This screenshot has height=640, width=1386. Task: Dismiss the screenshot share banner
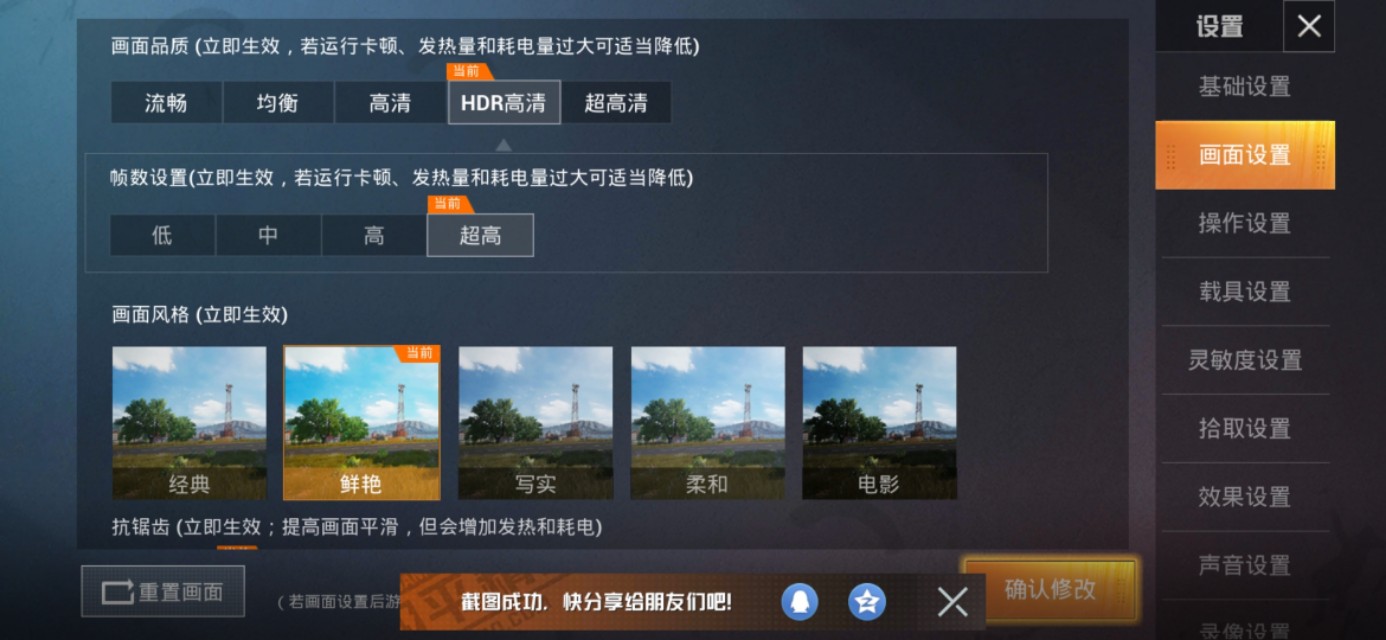pos(952,601)
